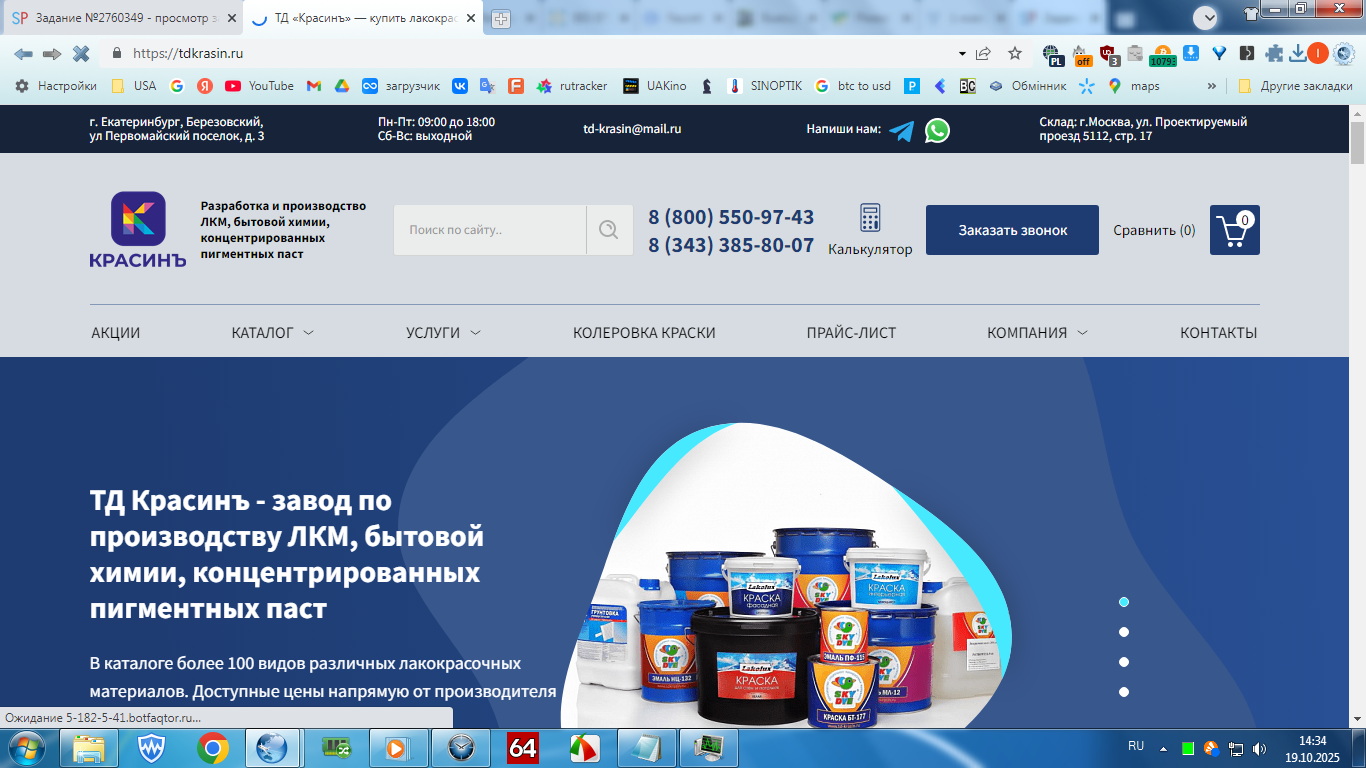Open the shopping cart icon

click(x=1235, y=230)
